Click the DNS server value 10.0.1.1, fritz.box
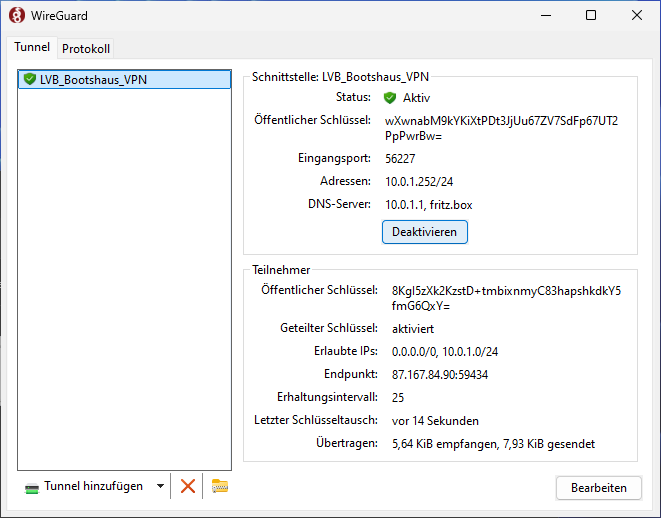 click(x=429, y=205)
